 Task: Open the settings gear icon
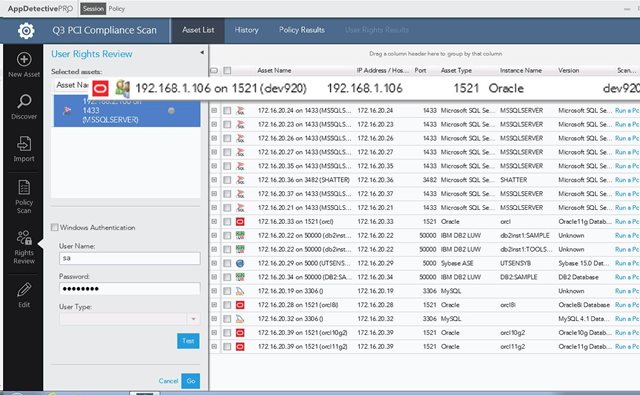point(26,31)
